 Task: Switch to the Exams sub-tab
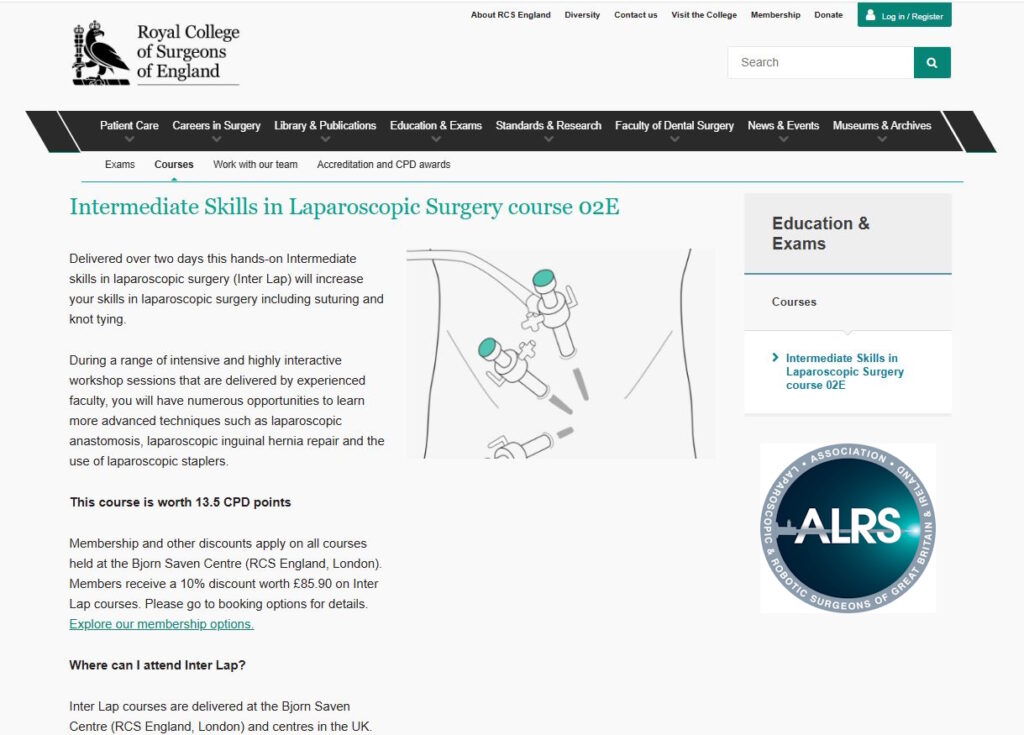click(120, 164)
